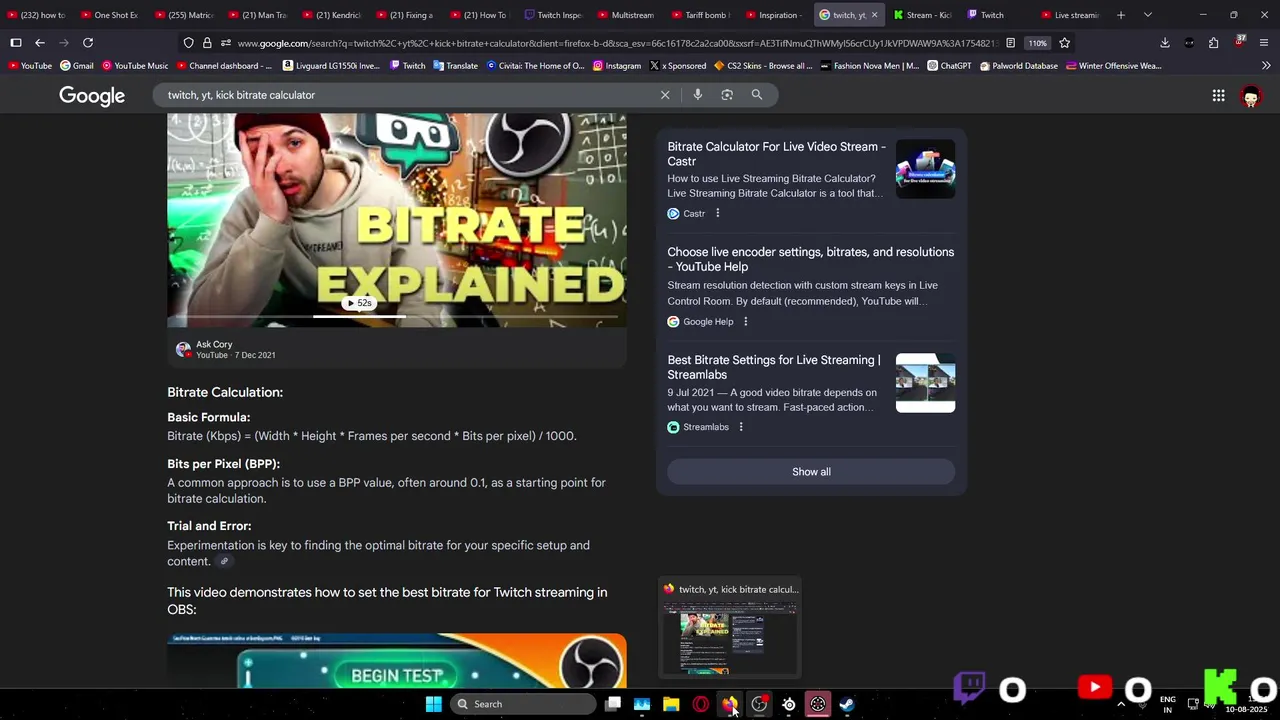Open the Gmail bookmark
The width and height of the screenshot is (1280, 720).
coord(77,66)
